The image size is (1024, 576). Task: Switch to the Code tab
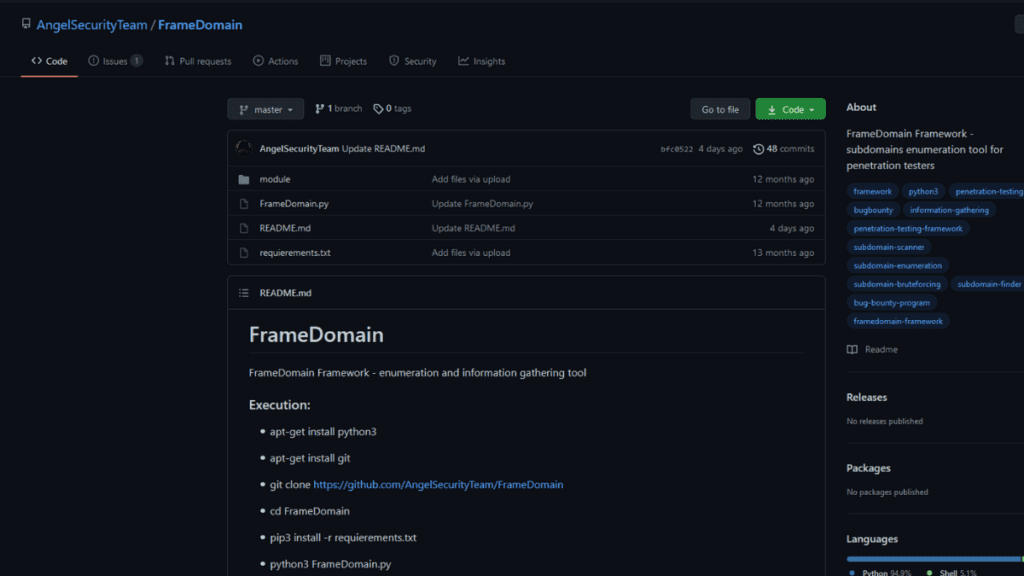[49, 61]
